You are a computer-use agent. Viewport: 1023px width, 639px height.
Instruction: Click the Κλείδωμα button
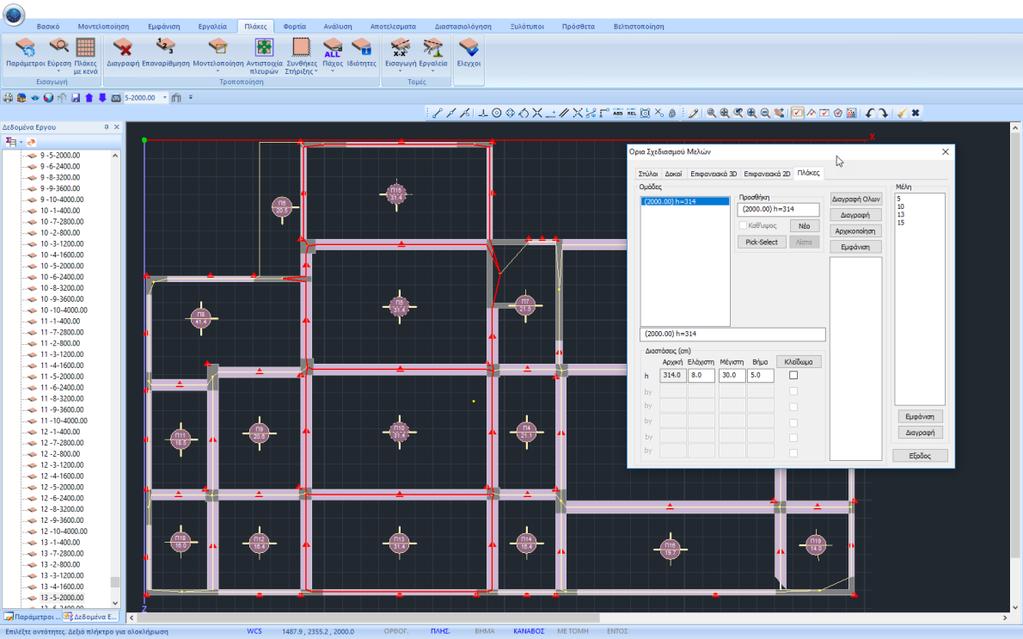[x=799, y=362]
